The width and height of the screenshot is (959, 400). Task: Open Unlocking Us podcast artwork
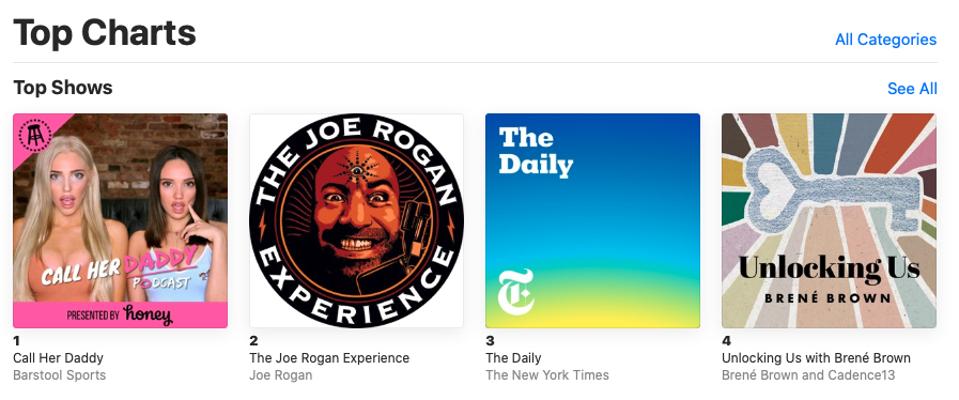[829, 220]
